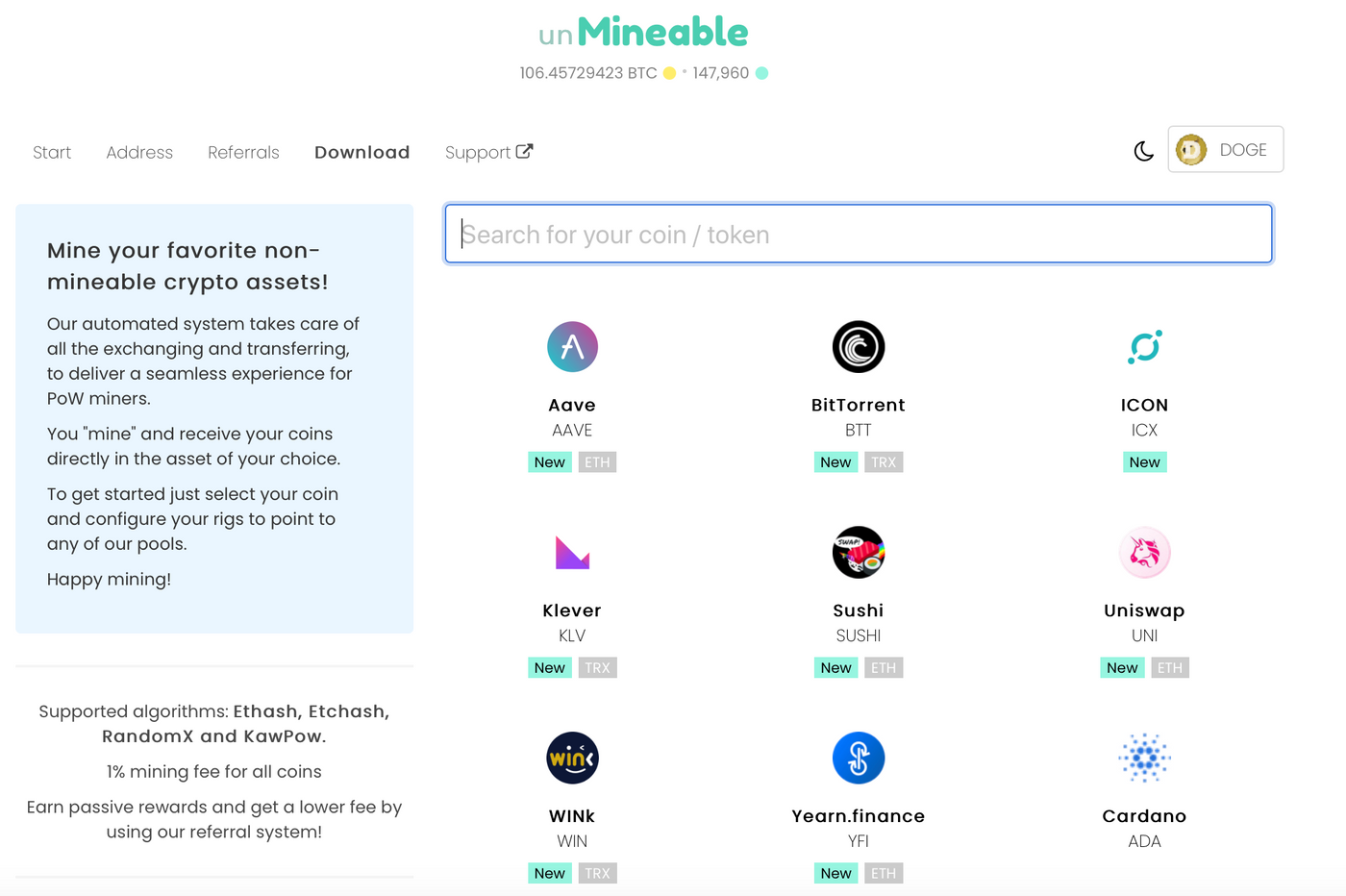Open the Address tab
1346x896 pixels.
[139, 153]
